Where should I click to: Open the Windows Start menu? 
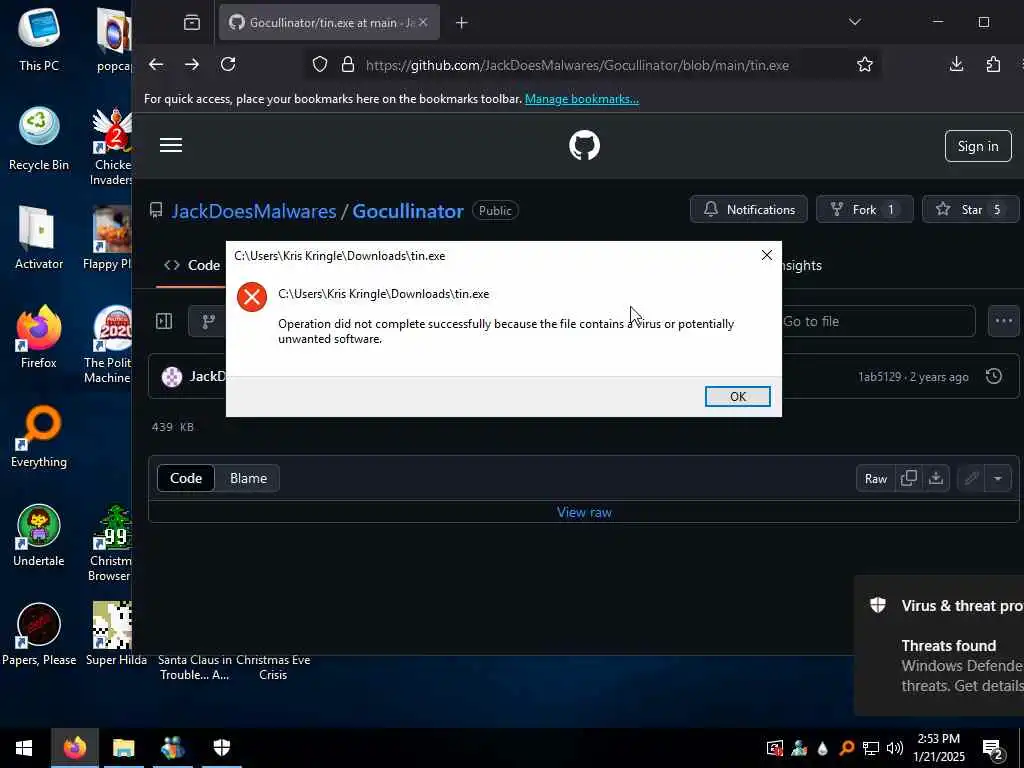click(x=24, y=748)
